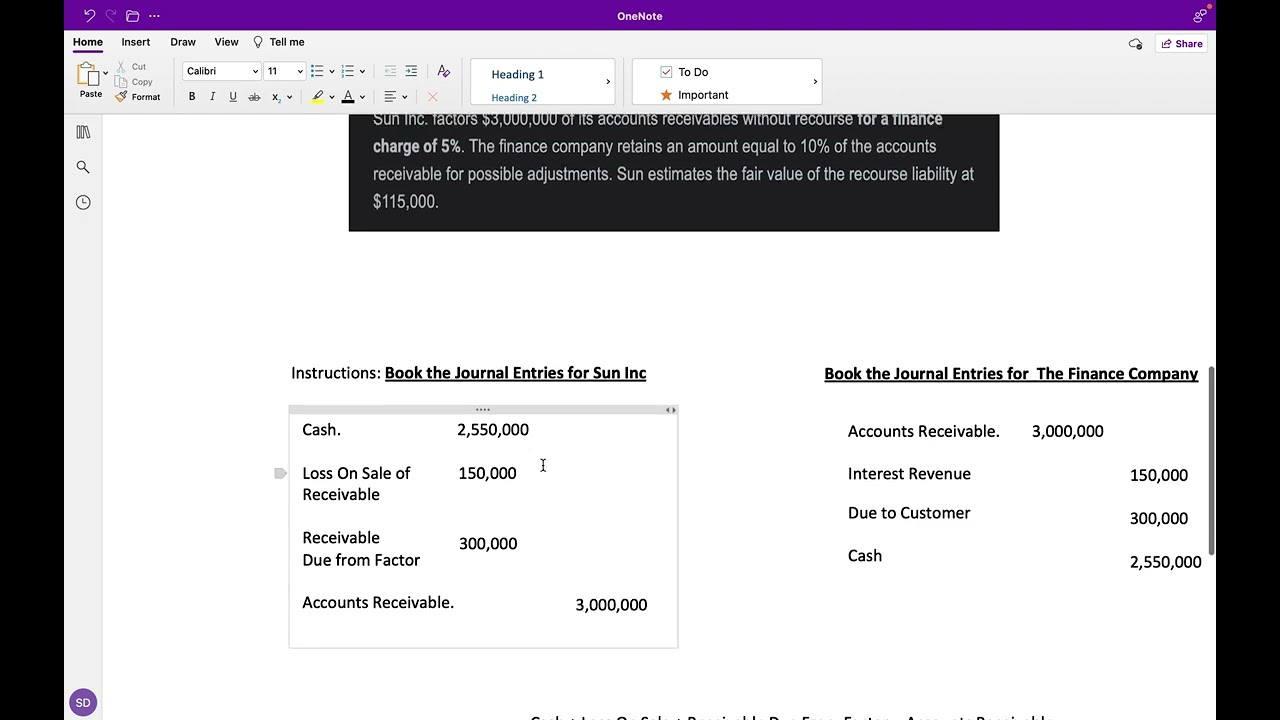Click the delete X button in ribbon

point(432,97)
